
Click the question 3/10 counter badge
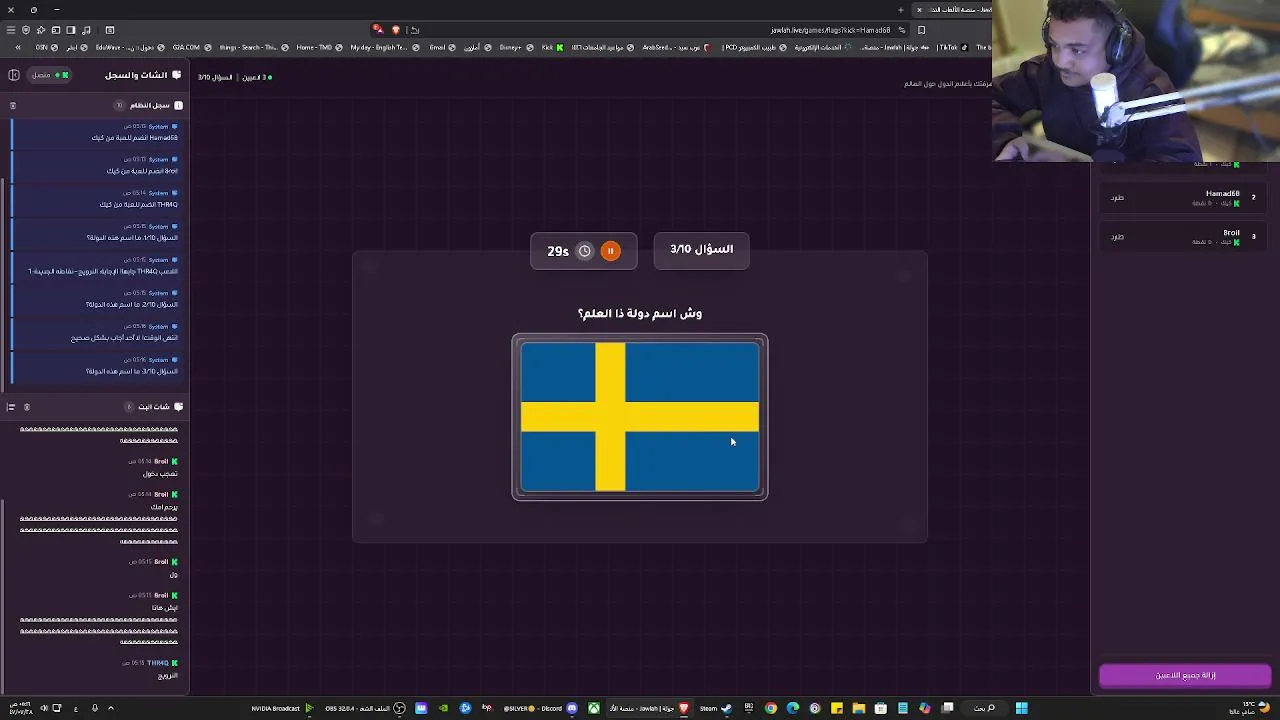coord(702,250)
